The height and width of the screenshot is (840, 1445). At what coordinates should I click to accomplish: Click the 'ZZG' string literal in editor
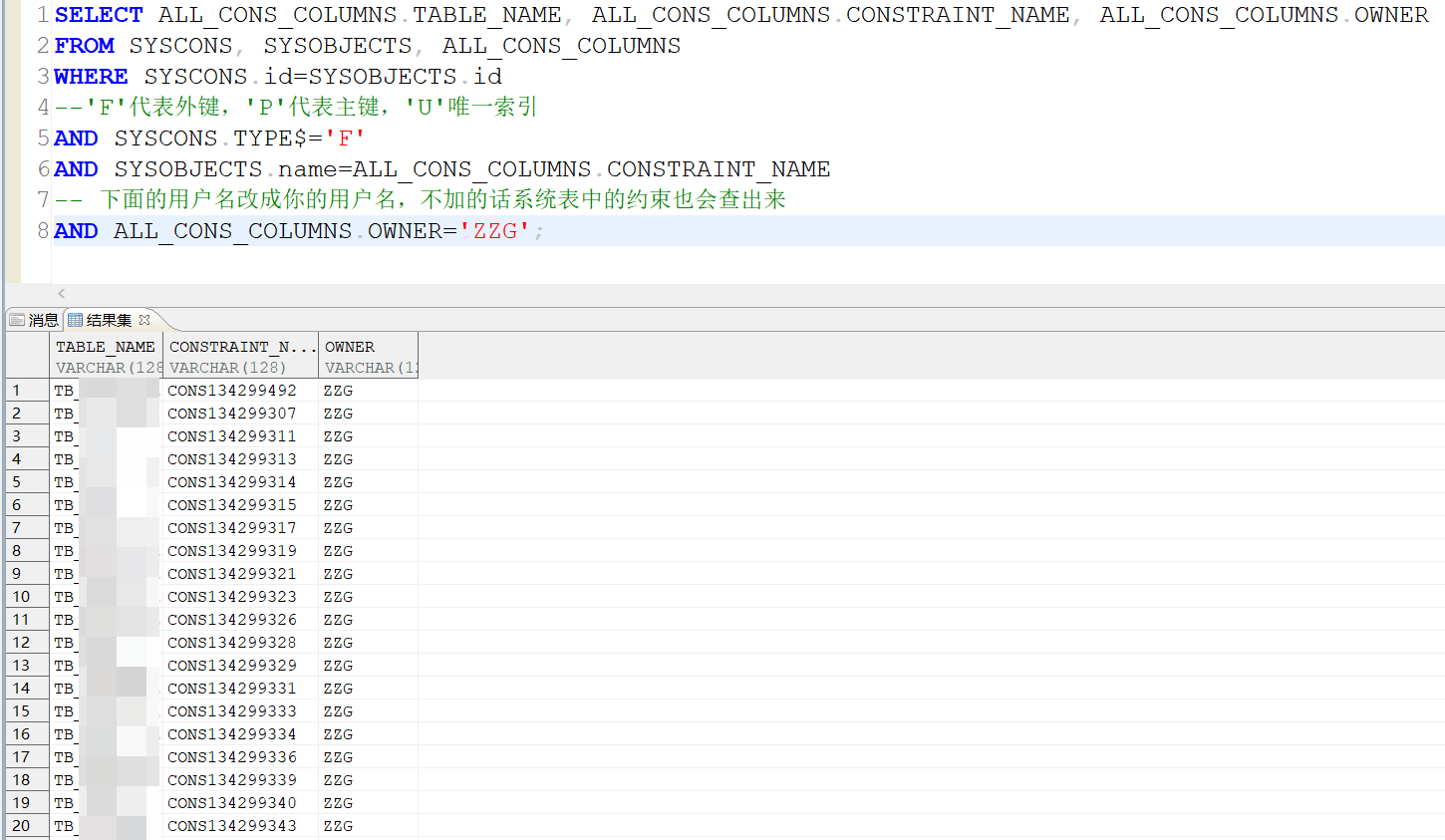coord(493,231)
